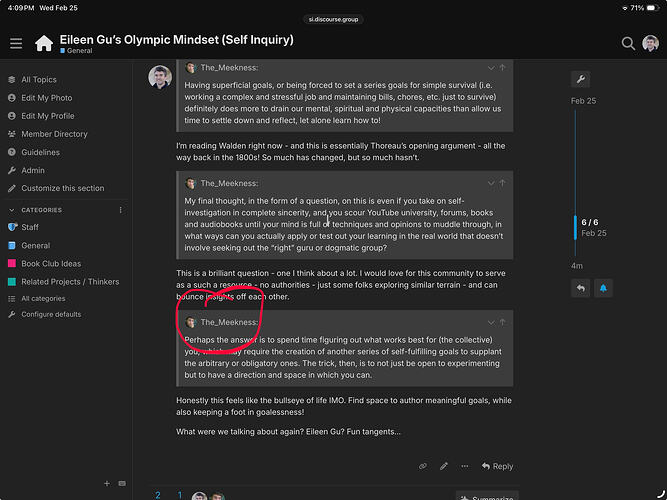This screenshot has height=500, width=667.
Task: Click the Reply button under the post
Action: 497,466
